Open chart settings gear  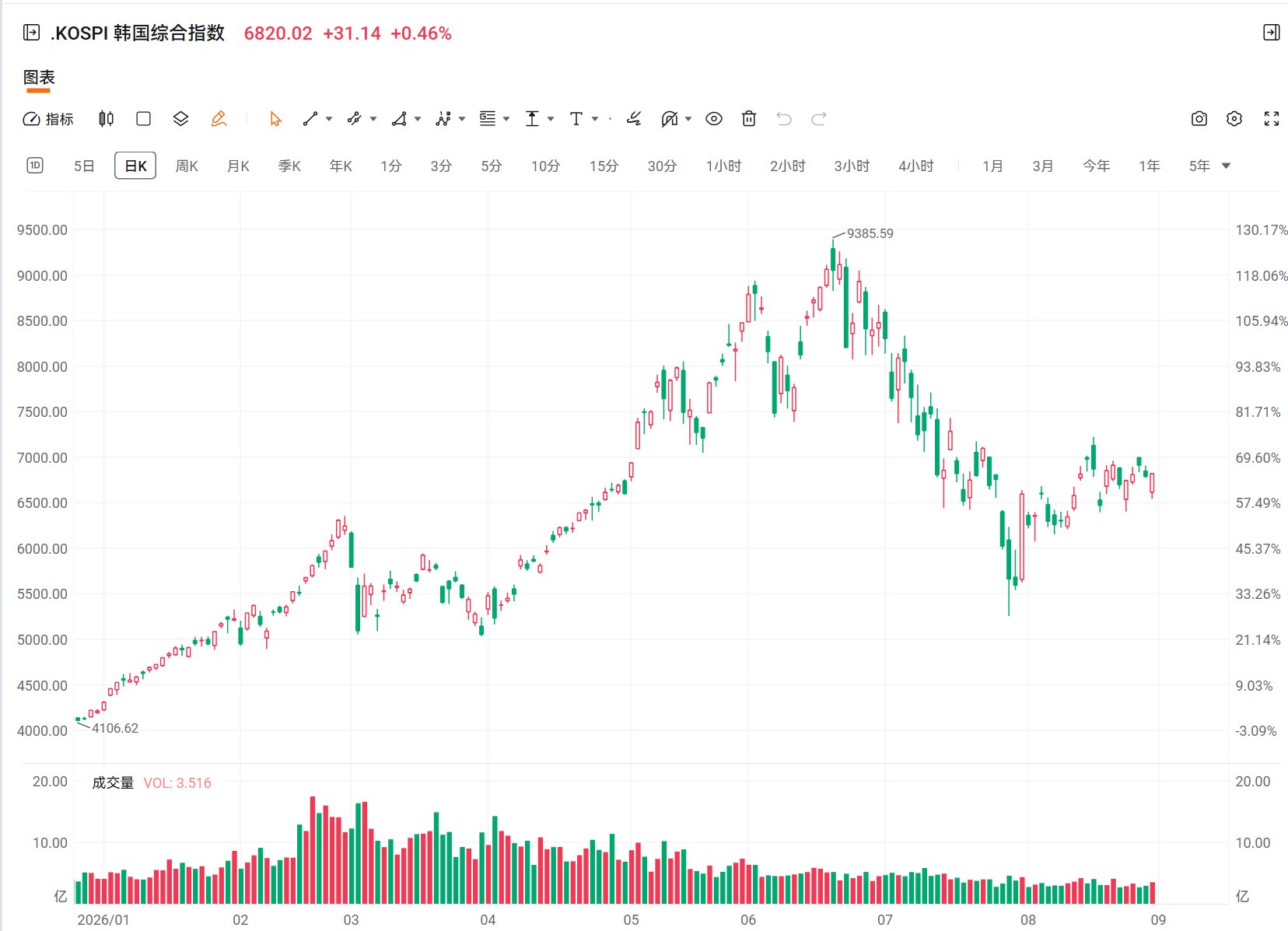(x=1234, y=119)
